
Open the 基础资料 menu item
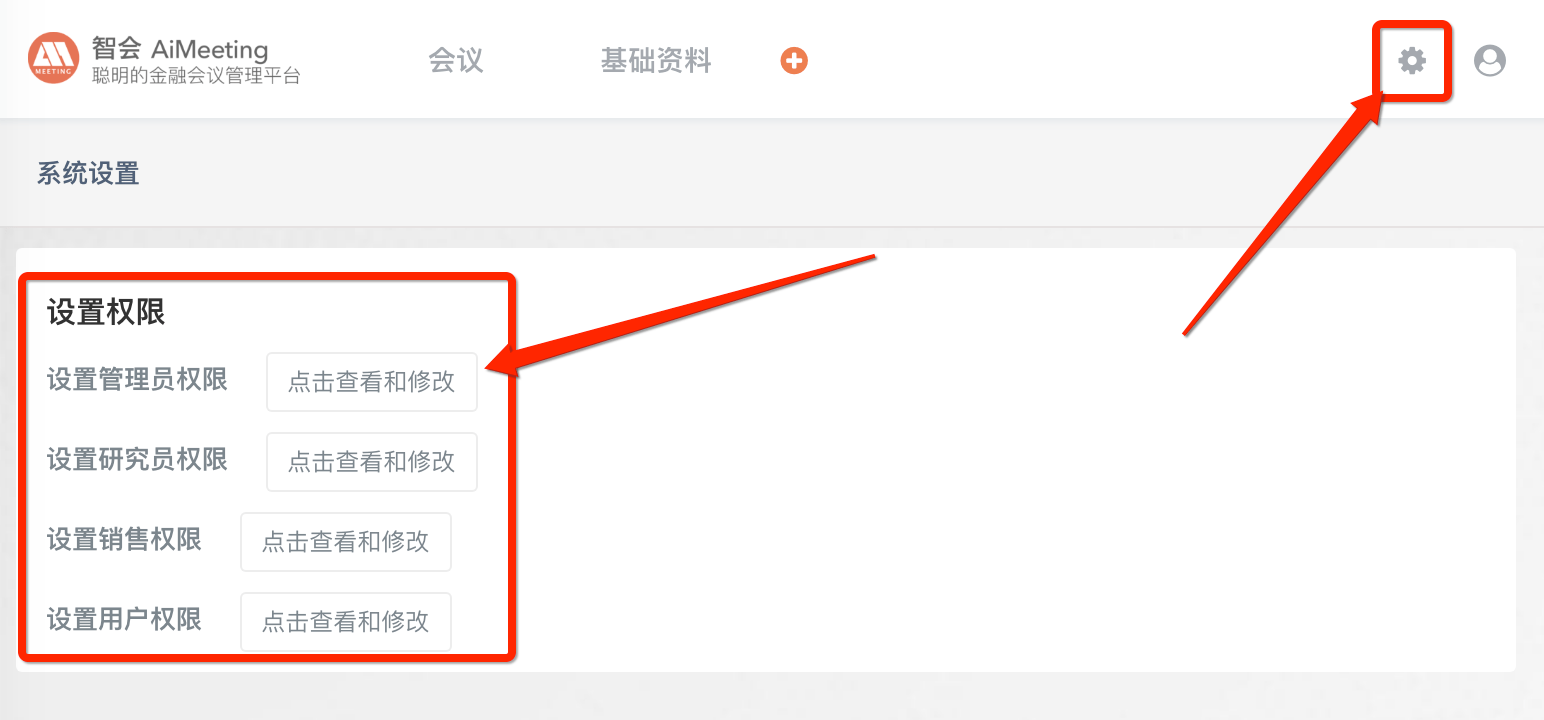tap(656, 60)
